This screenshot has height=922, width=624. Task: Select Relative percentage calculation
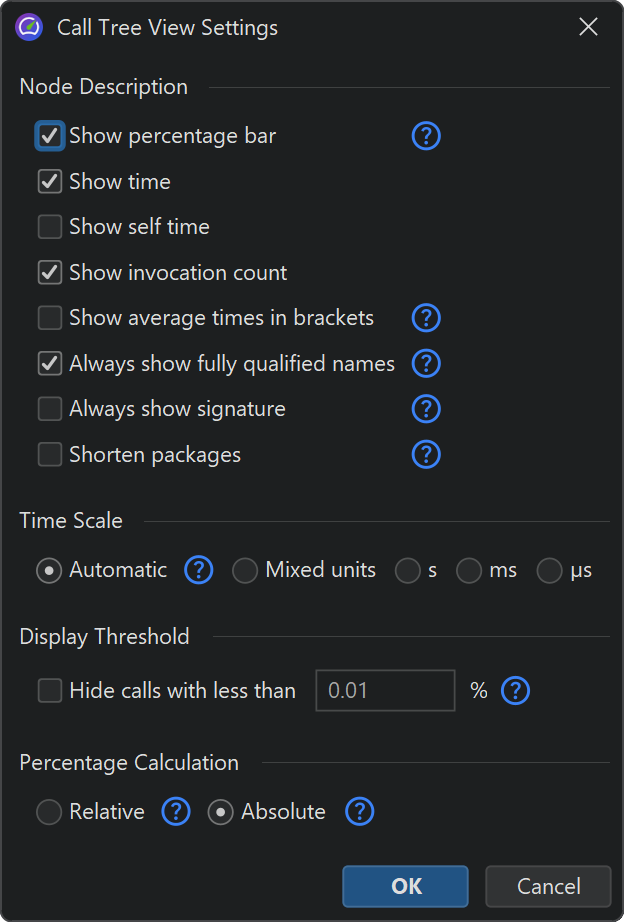[x=49, y=812]
